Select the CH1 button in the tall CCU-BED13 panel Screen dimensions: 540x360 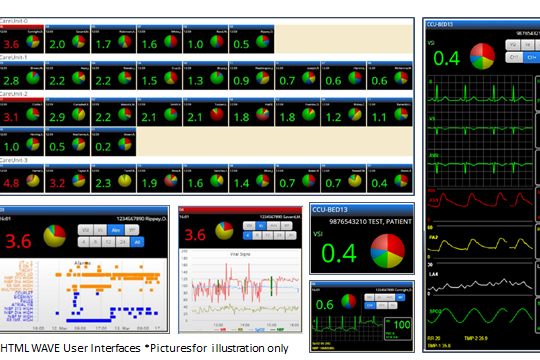514,57
